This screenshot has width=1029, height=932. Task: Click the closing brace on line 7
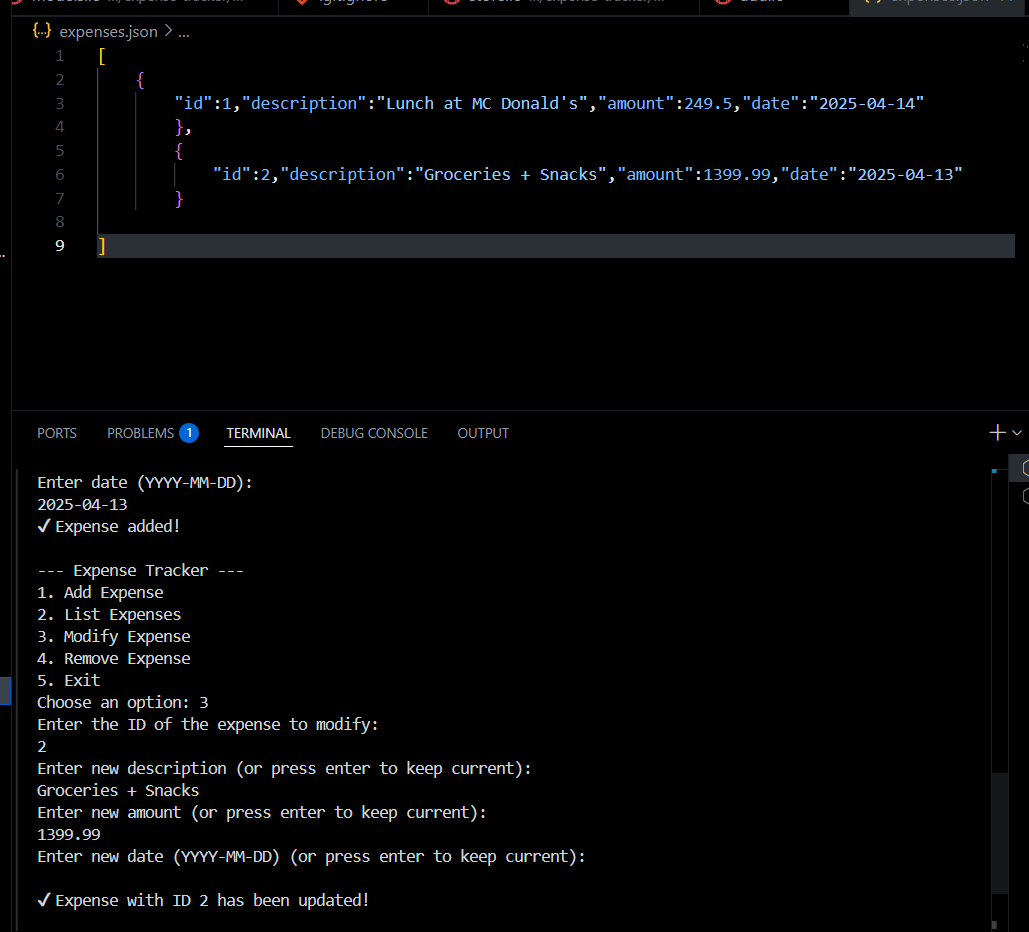coord(178,198)
